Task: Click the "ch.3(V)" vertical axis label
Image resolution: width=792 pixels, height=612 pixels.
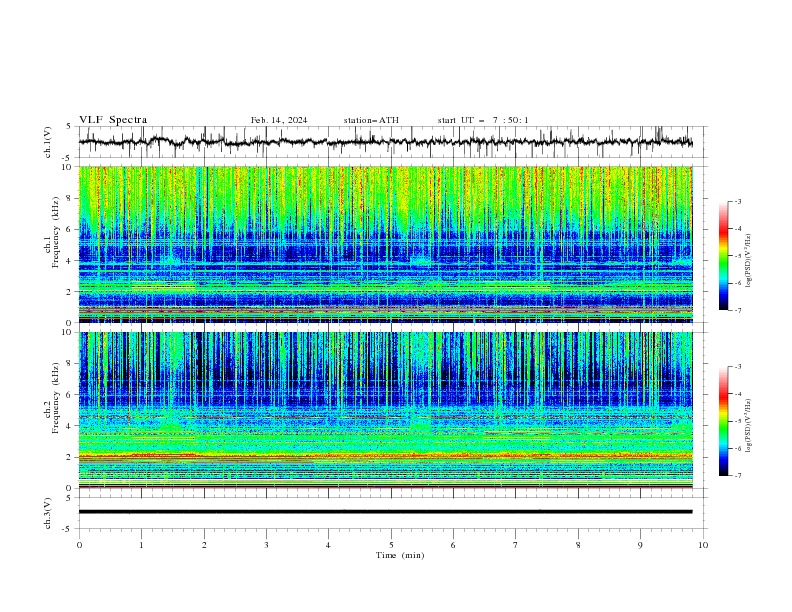Action: click(x=48, y=513)
